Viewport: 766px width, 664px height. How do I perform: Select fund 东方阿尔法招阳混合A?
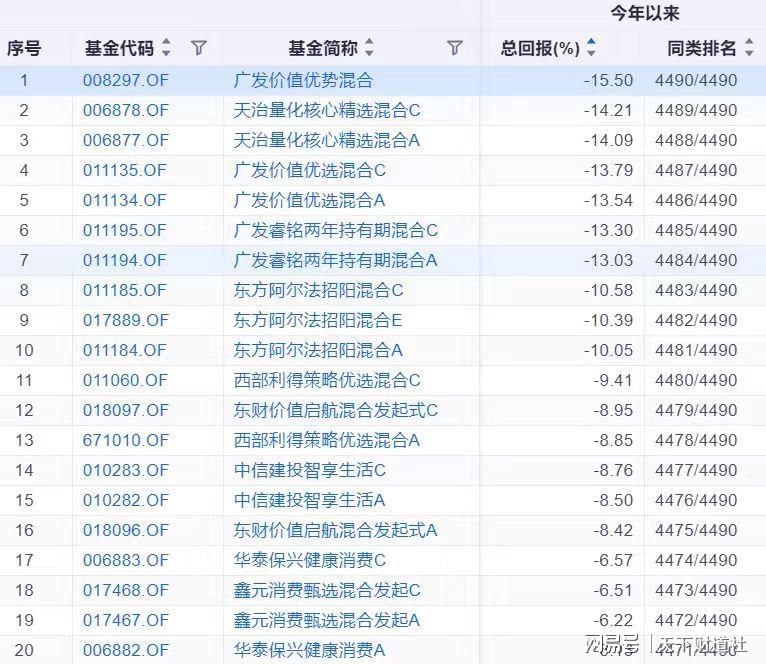tap(318, 350)
